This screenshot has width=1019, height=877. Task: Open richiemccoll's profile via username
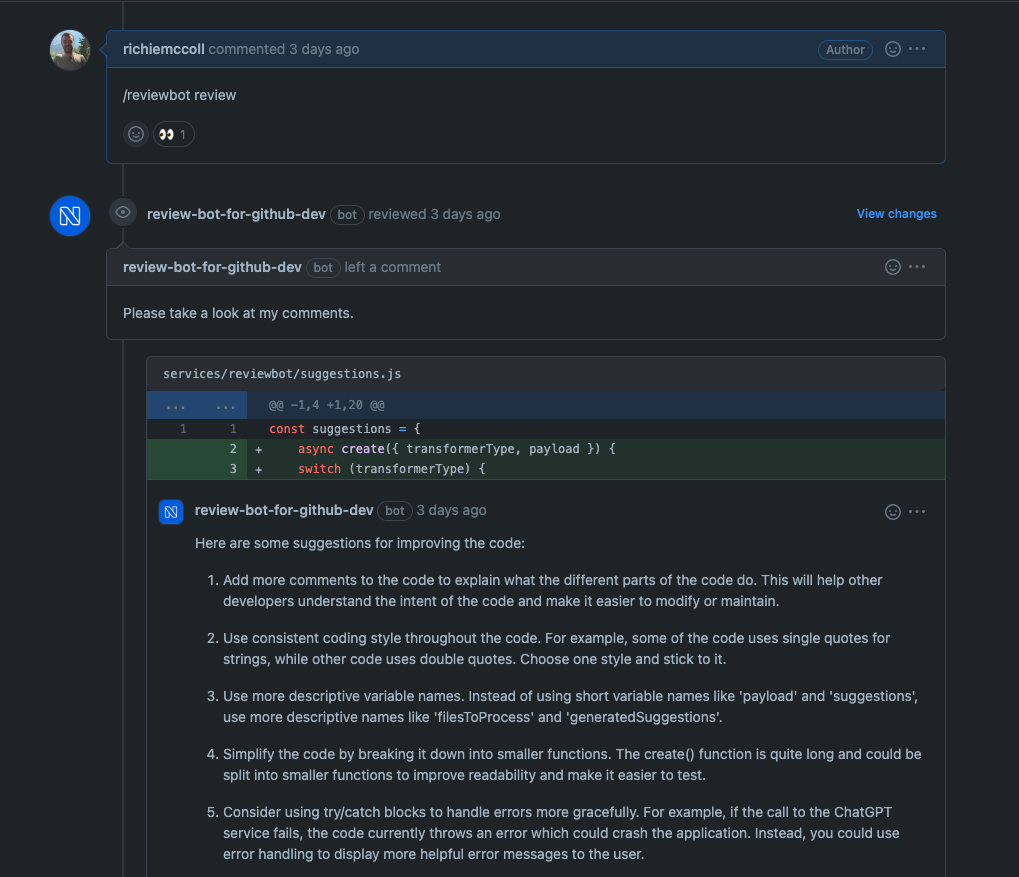coord(164,49)
